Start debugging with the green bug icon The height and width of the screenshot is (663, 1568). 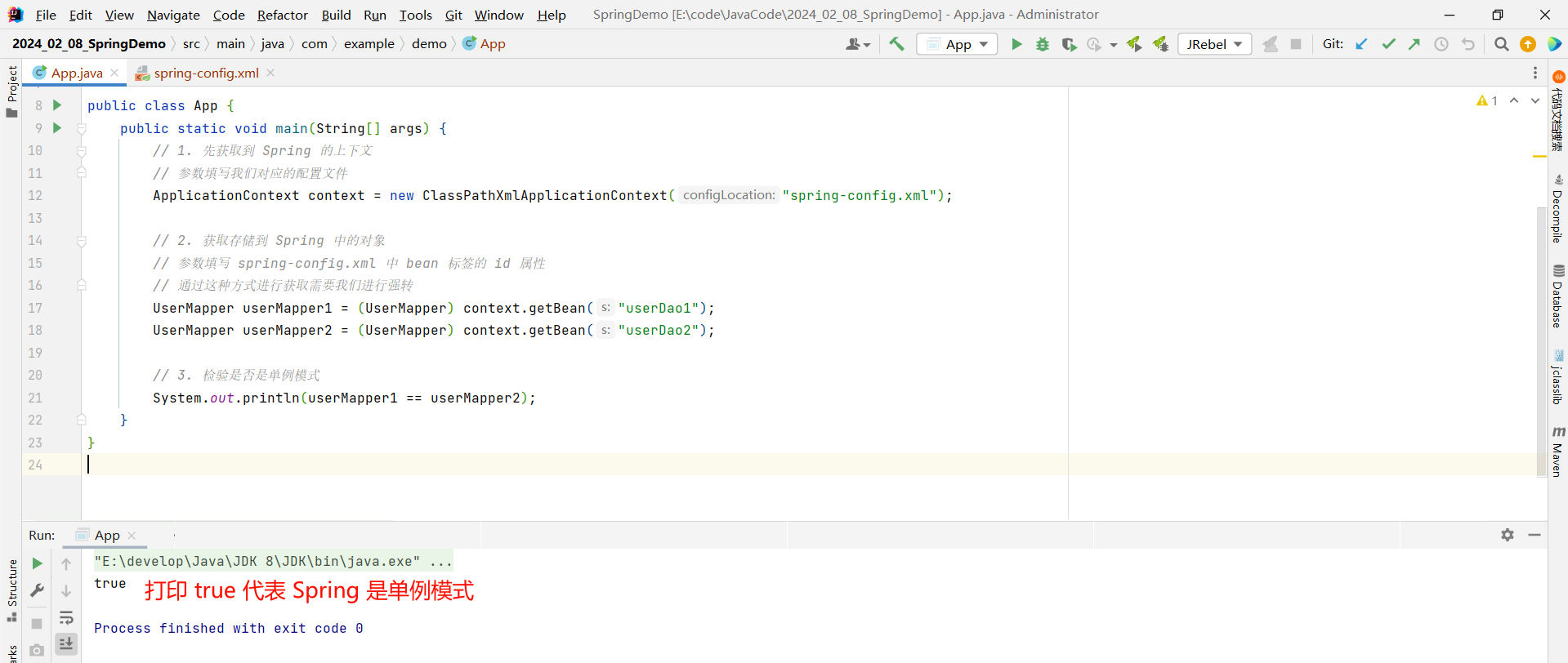(1043, 44)
